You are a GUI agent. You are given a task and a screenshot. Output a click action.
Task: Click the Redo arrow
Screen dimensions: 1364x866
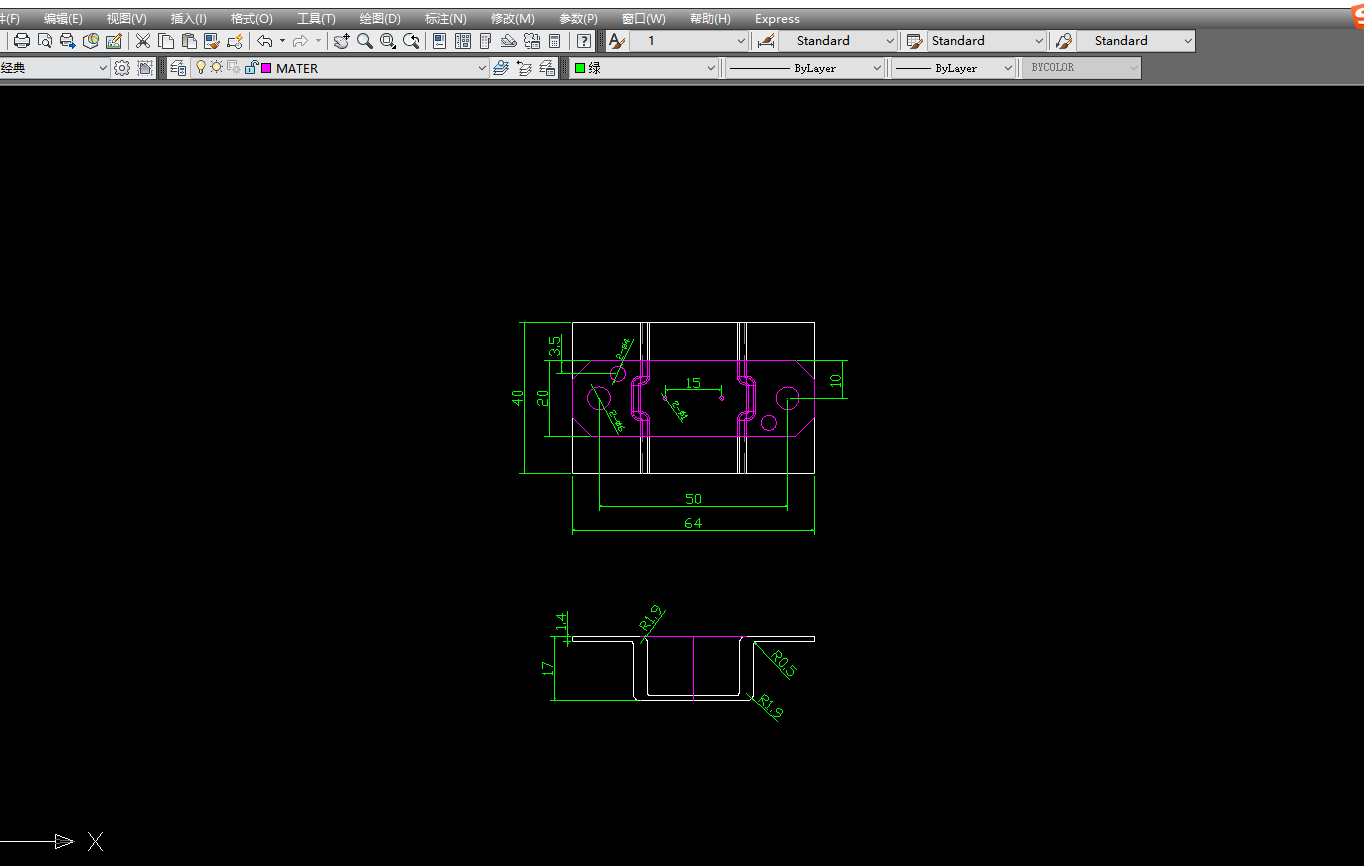coord(300,41)
